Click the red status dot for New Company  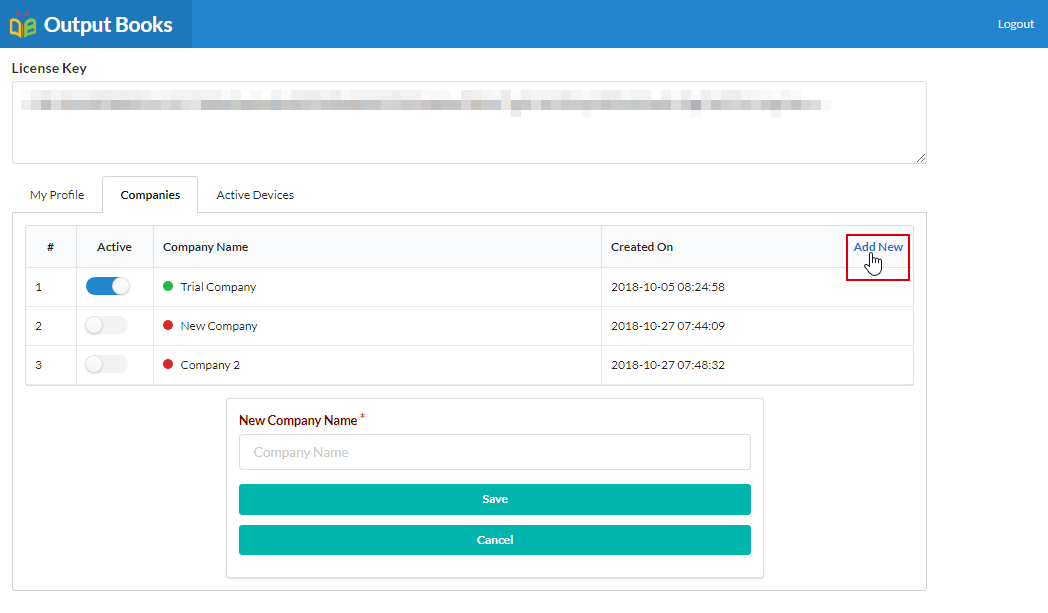pyautogui.click(x=168, y=325)
